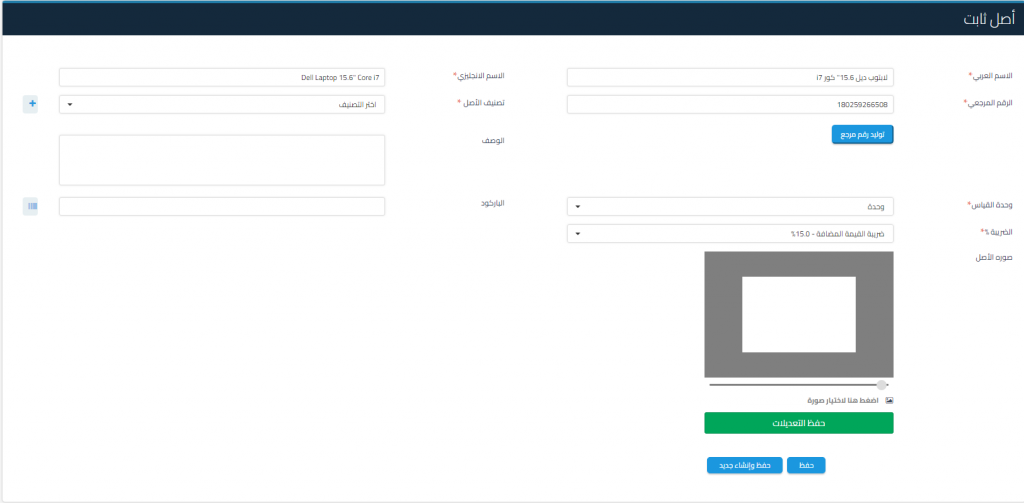This screenshot has width=1024, height=503.
Task: Click the generate reference number button
Action: [x=862, y=135]
